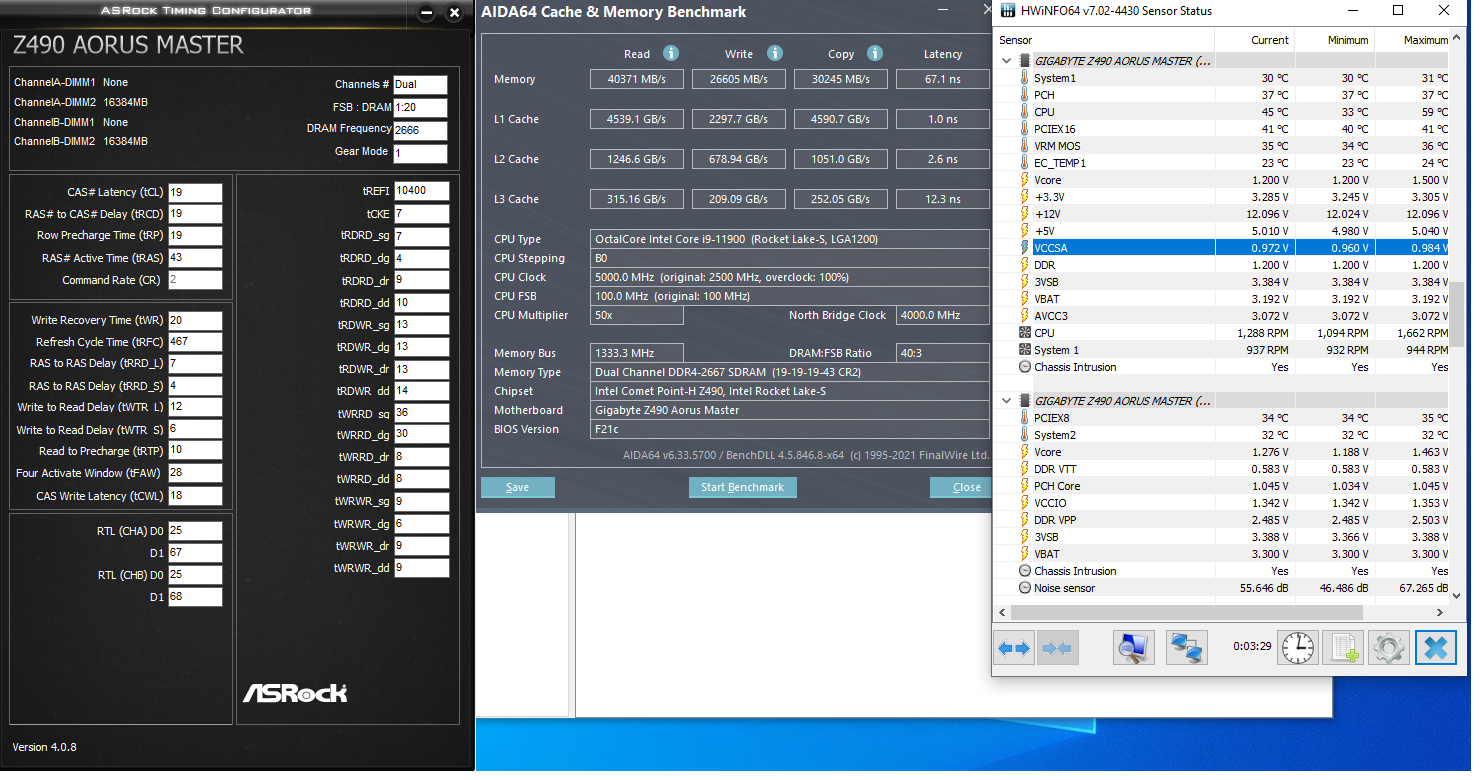The image size is (1480, 780).
Task: Click the lightning icon beside PCH Core
Action: [x=1024, y=486]
